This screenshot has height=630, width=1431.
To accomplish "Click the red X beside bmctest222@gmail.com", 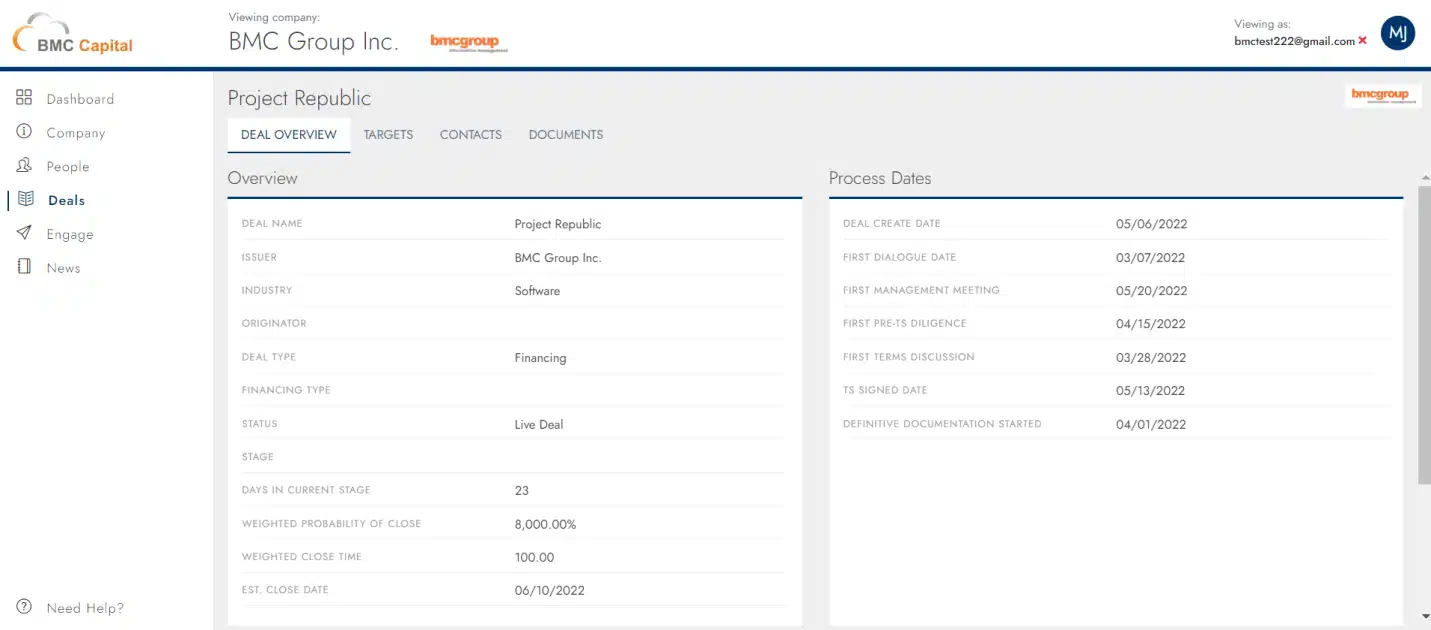I will pos(1363,41).
